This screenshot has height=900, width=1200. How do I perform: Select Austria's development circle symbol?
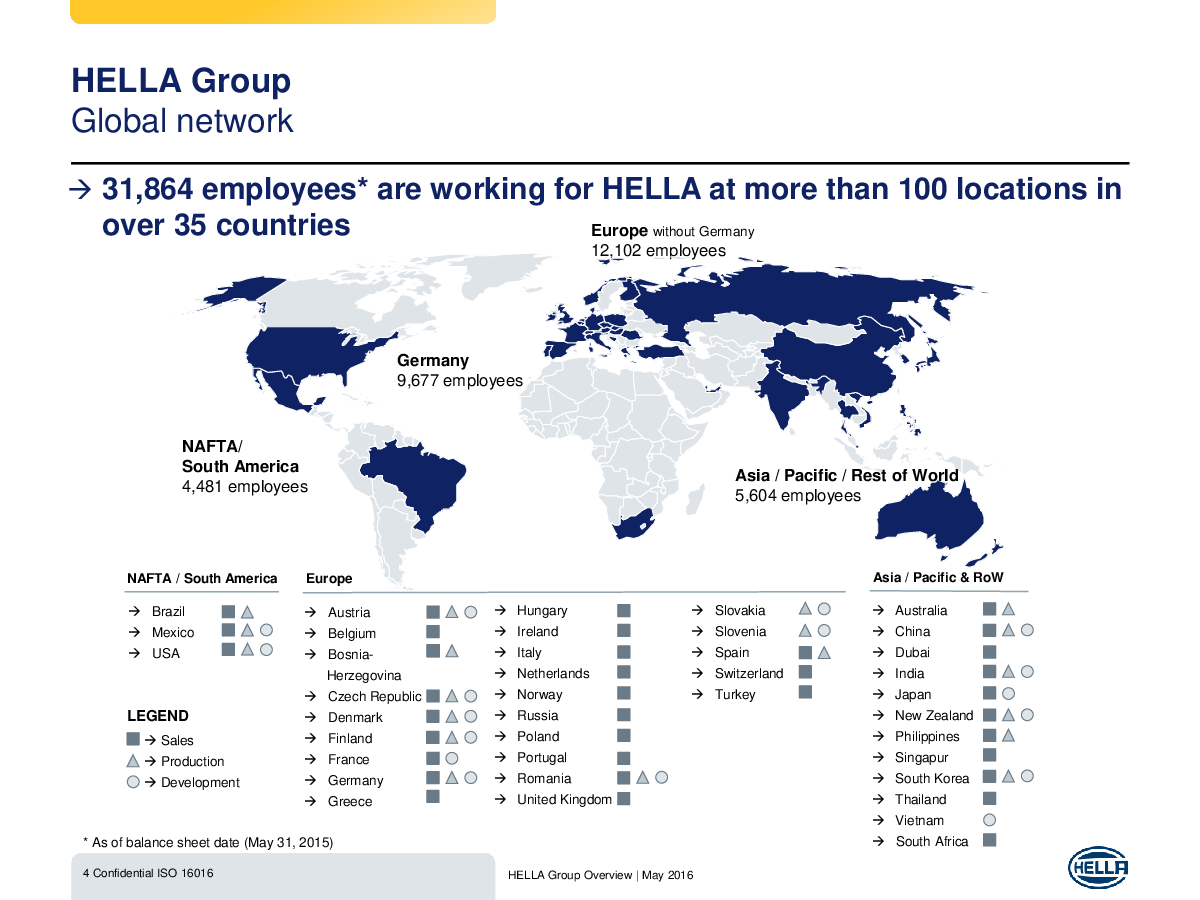471,611
